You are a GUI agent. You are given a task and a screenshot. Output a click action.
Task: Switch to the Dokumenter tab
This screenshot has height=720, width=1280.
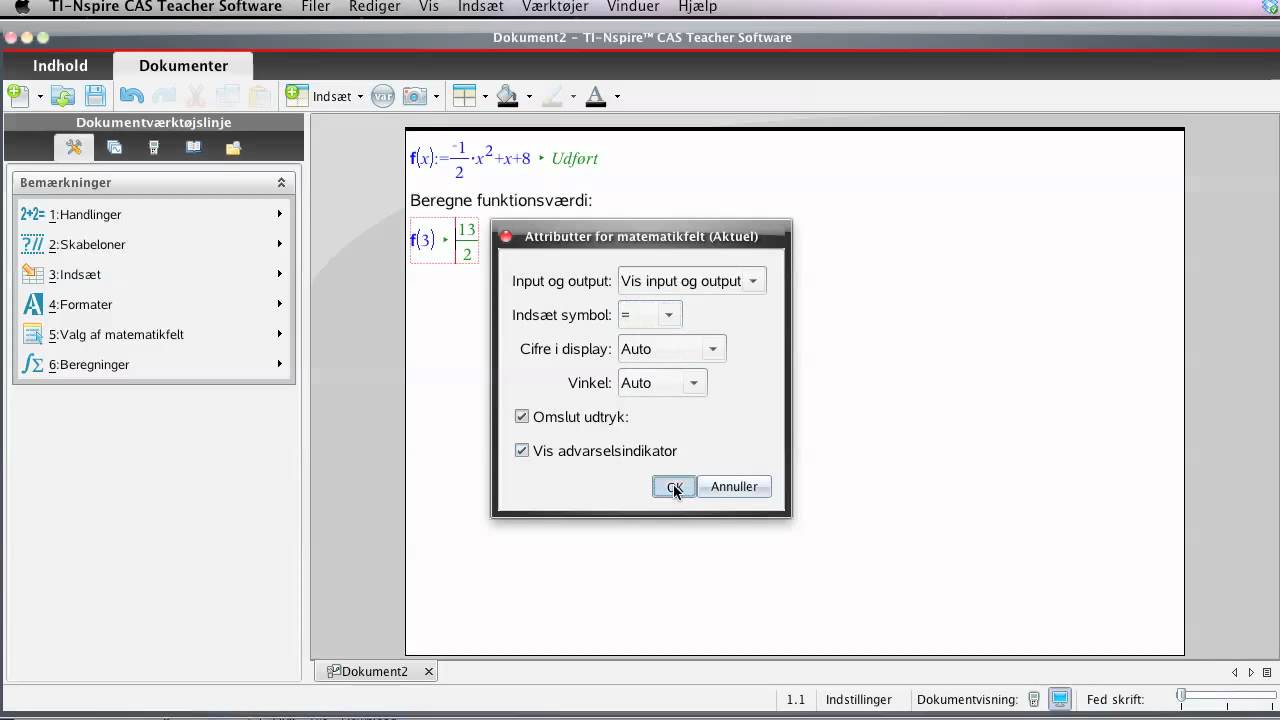(183, 65)
